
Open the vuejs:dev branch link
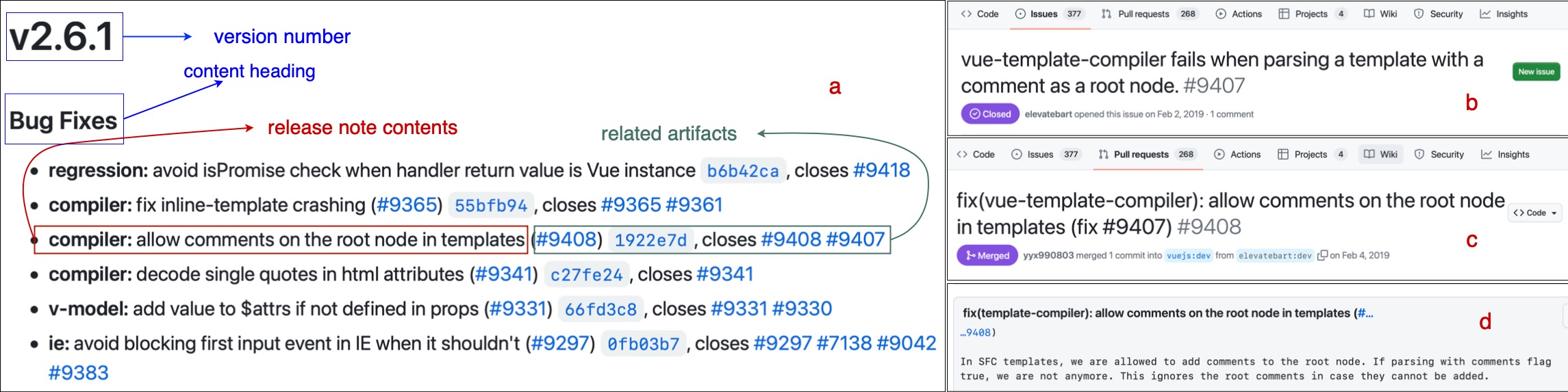click(x=1188, y=256)
